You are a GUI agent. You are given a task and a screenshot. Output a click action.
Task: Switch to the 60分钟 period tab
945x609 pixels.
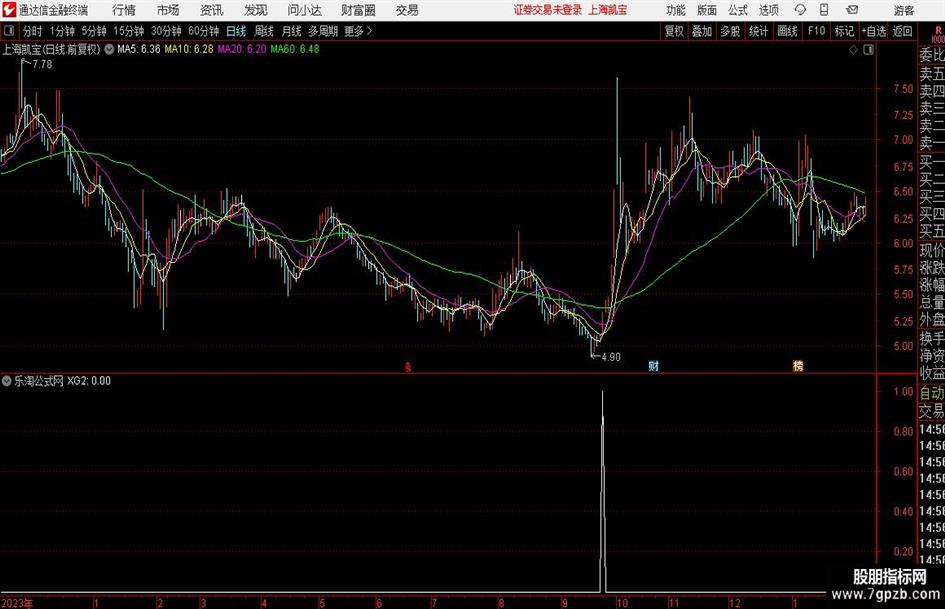[204, 31]
